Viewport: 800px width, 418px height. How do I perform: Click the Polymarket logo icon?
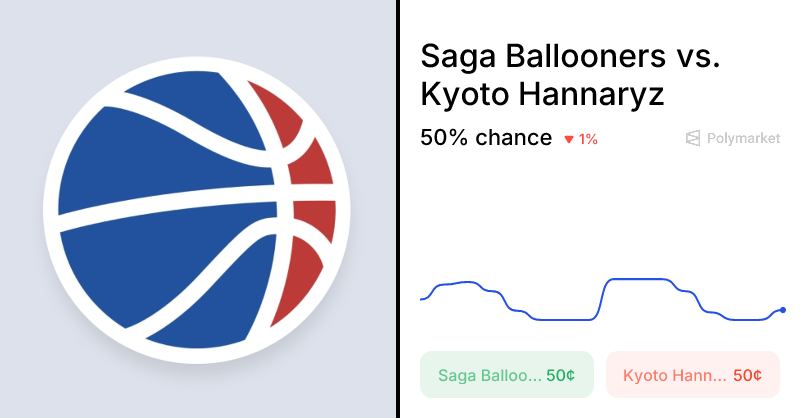693,139
